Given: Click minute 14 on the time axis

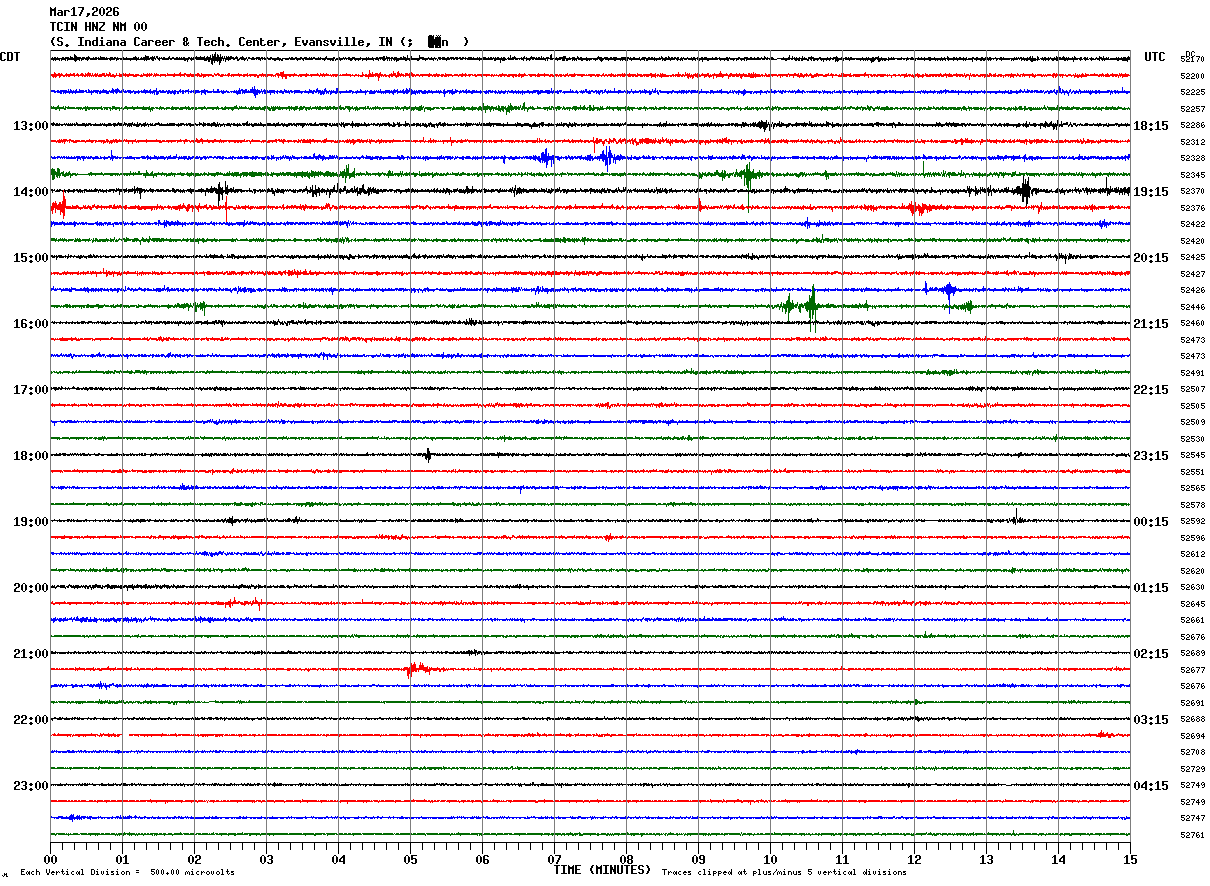Looking at the screenshot, I should (1058, 860).
